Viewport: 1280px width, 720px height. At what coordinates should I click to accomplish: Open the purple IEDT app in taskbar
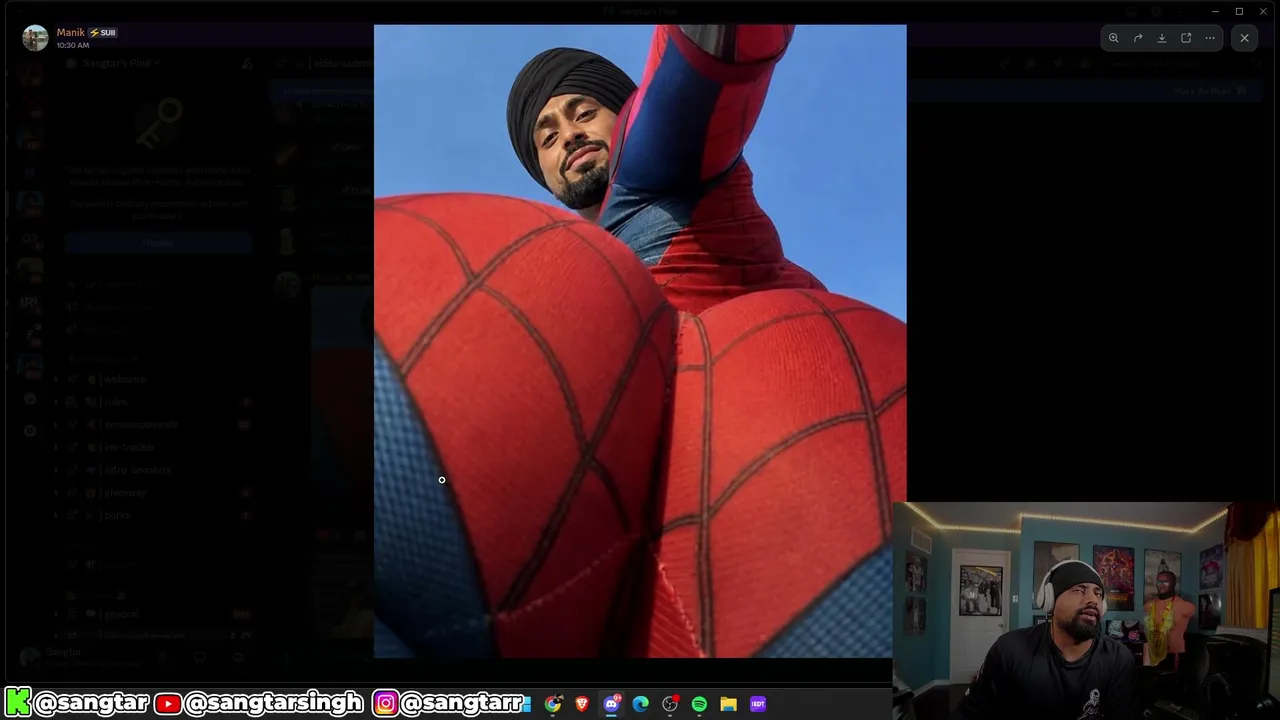click(758, 704)
